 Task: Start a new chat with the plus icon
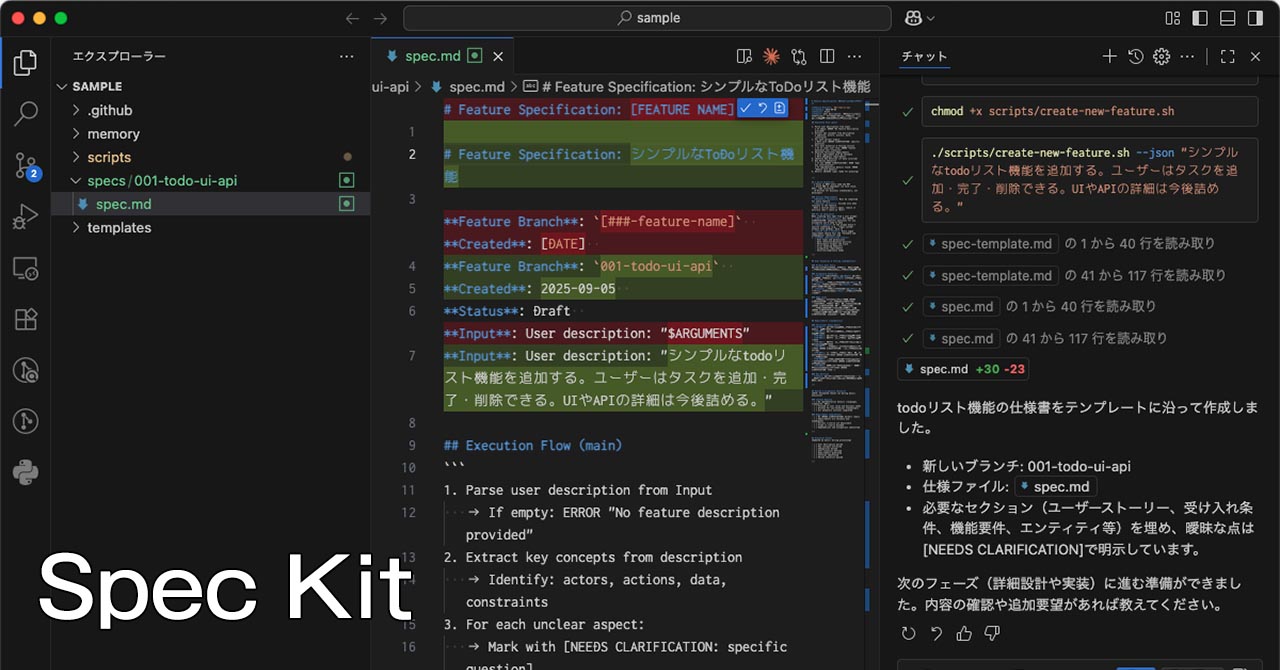pyautogui.click(x=1109, y=57)
